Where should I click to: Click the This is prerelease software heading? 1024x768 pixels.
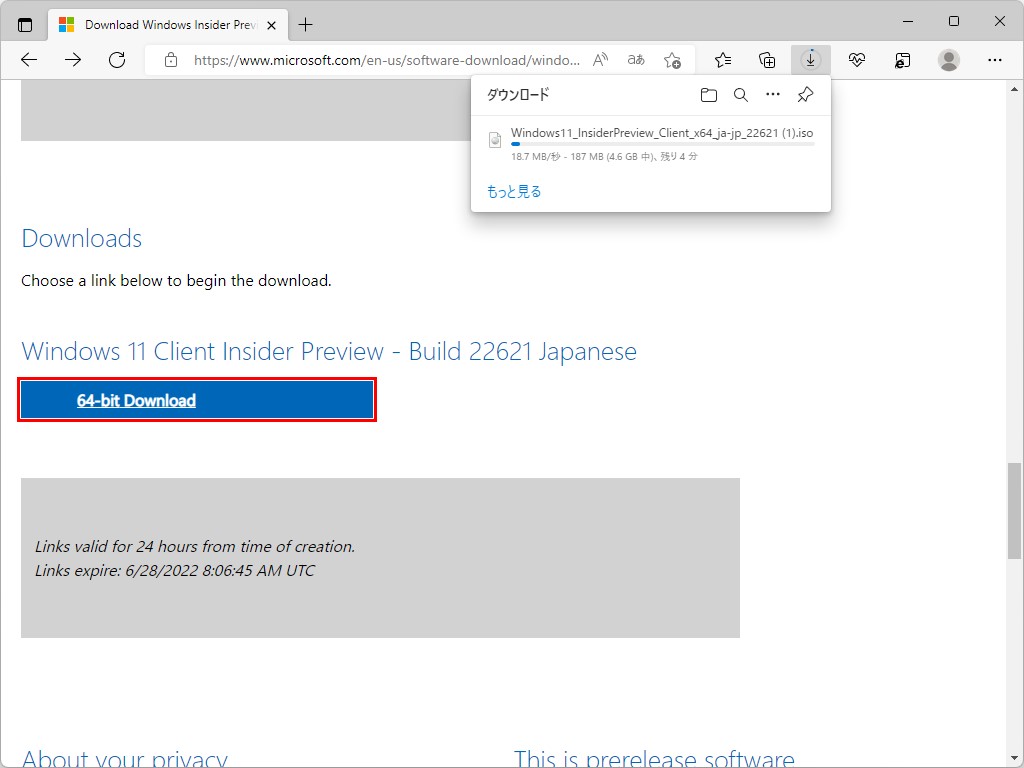[x=654, y=758]
